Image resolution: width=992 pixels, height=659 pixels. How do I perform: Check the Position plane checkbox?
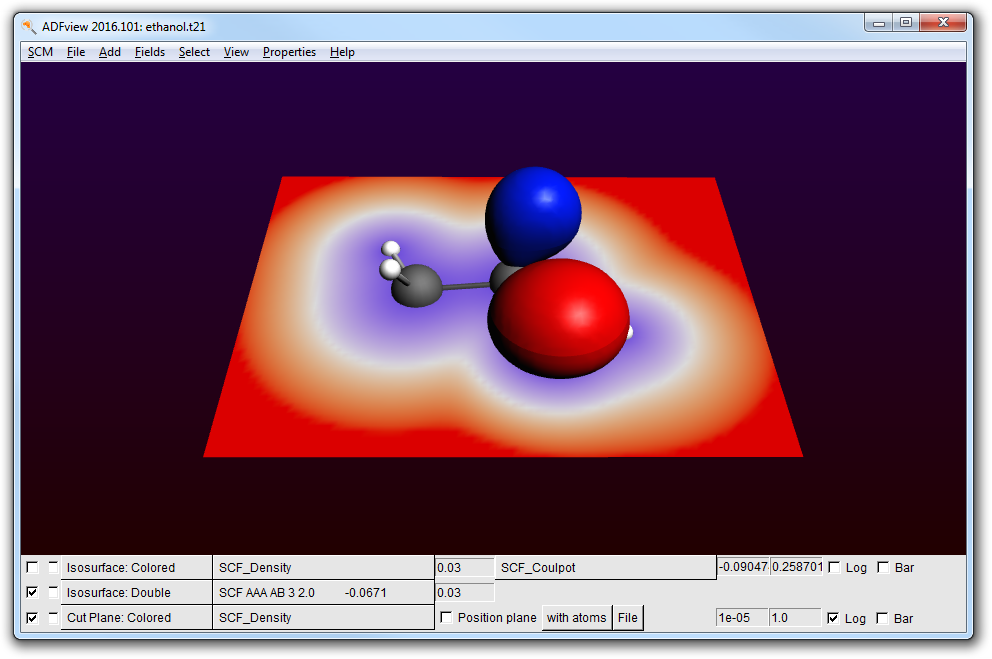tap(446, 617)
